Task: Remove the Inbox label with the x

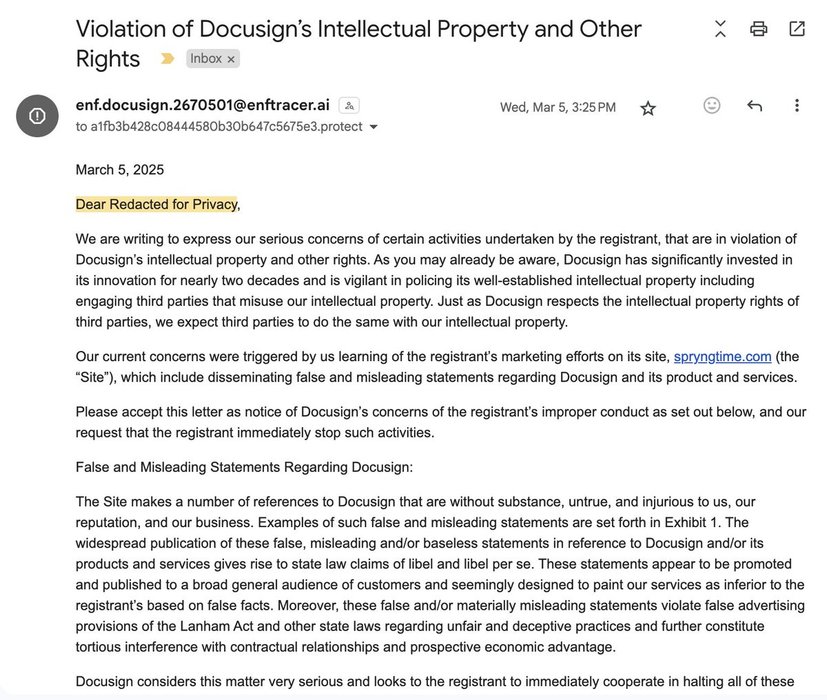Action: [x=231, y=59]
